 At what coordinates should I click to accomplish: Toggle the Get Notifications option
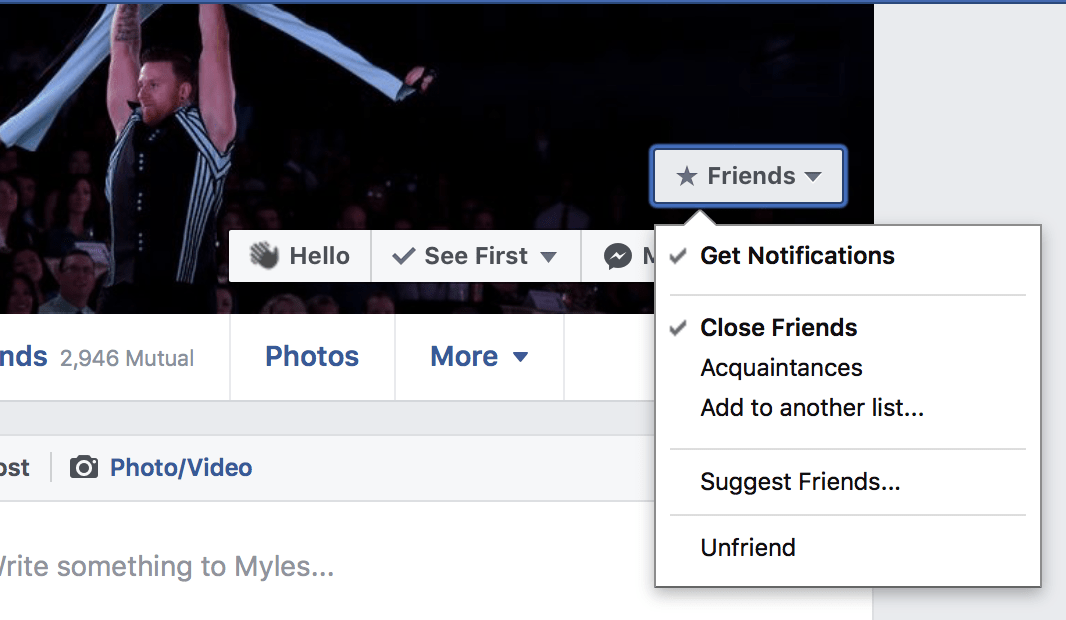point(797,256)
